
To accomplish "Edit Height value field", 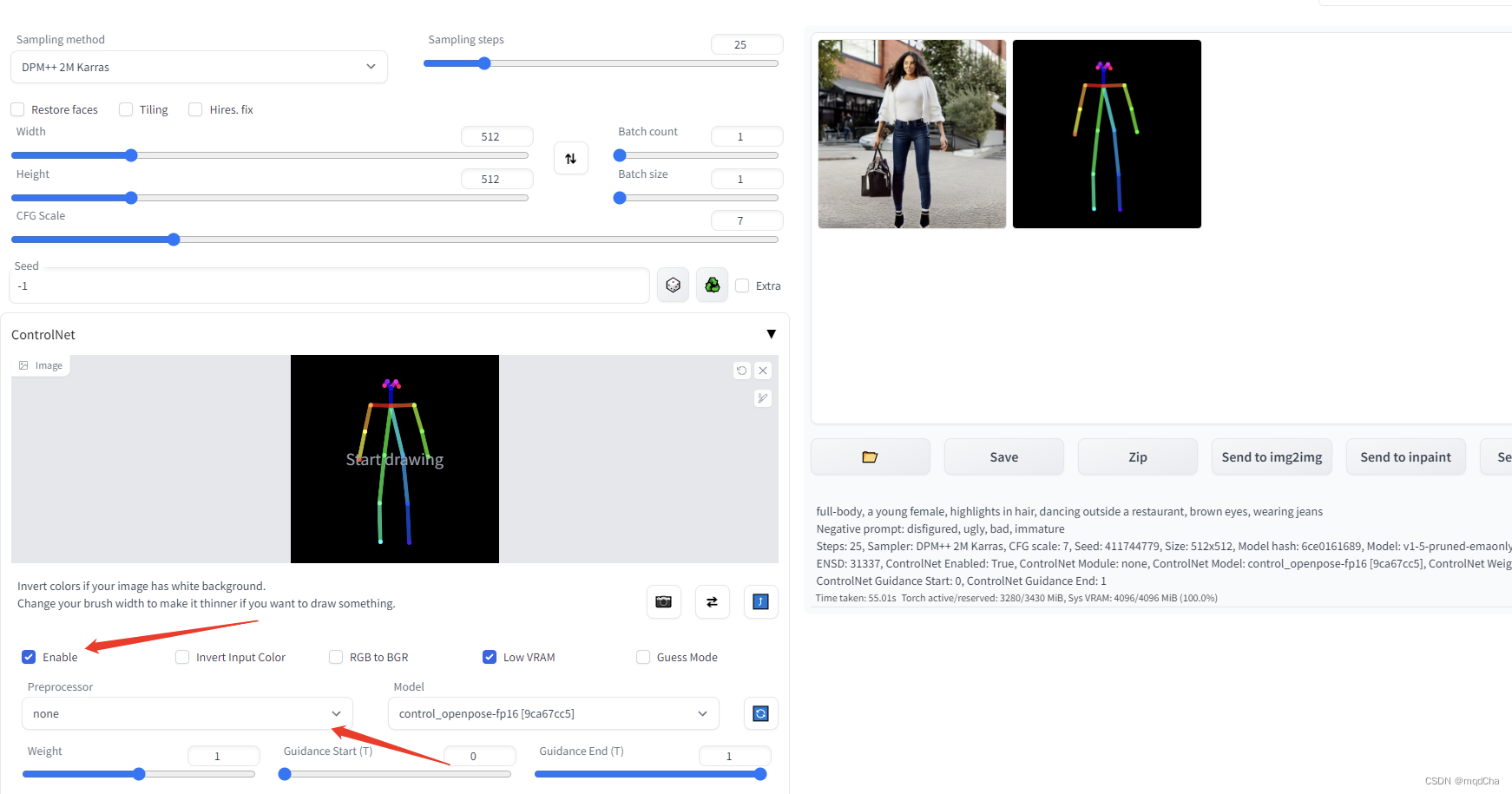I will coord(496,179).
